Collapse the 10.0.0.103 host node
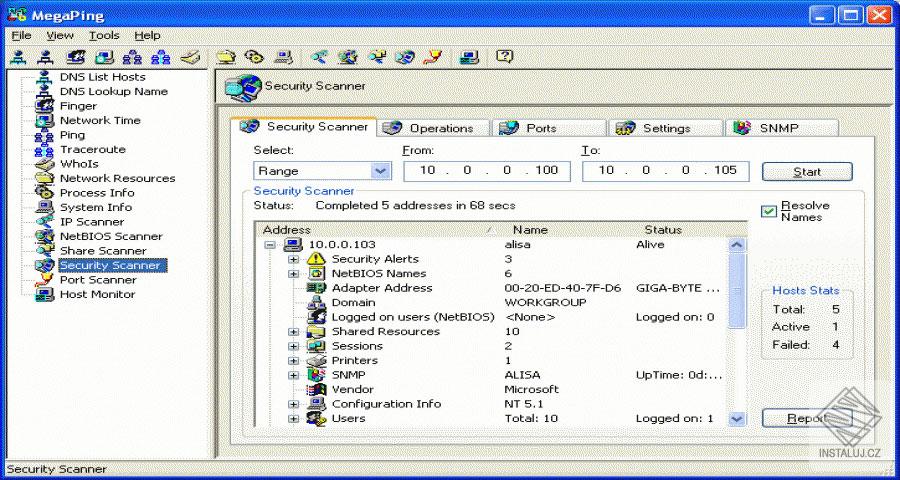900x480 pixels. click(x=270, y=245)
